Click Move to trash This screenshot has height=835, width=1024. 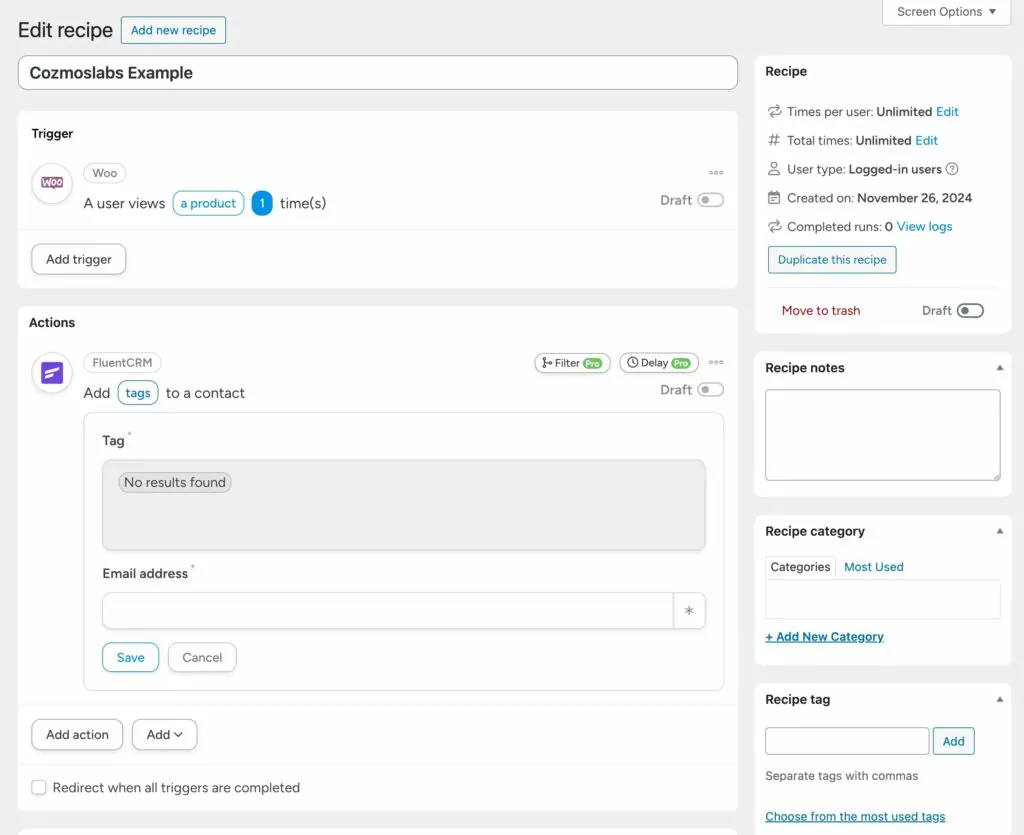[821, 311]
